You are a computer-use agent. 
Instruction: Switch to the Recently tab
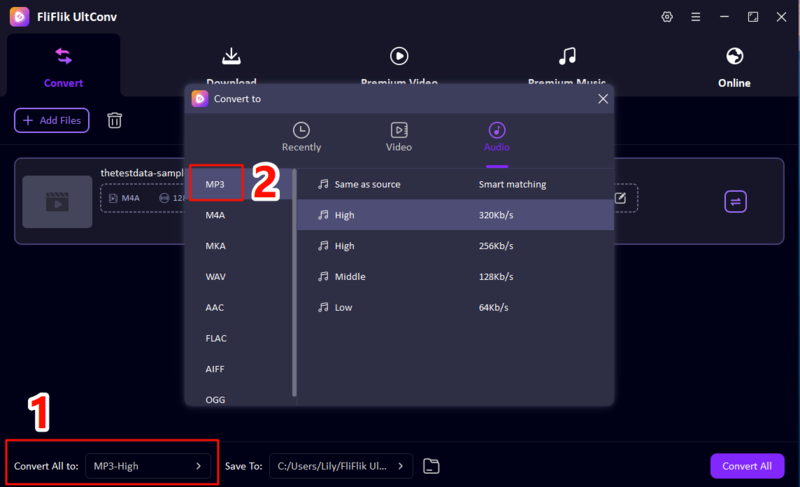click(x=301, y=137)
